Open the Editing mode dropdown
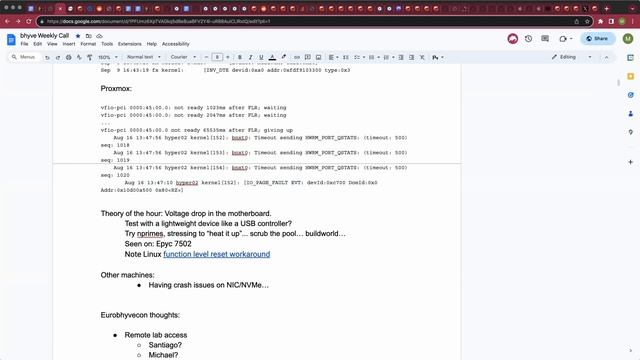The width and height of the screenshot is (640, 360). (571, 57)
